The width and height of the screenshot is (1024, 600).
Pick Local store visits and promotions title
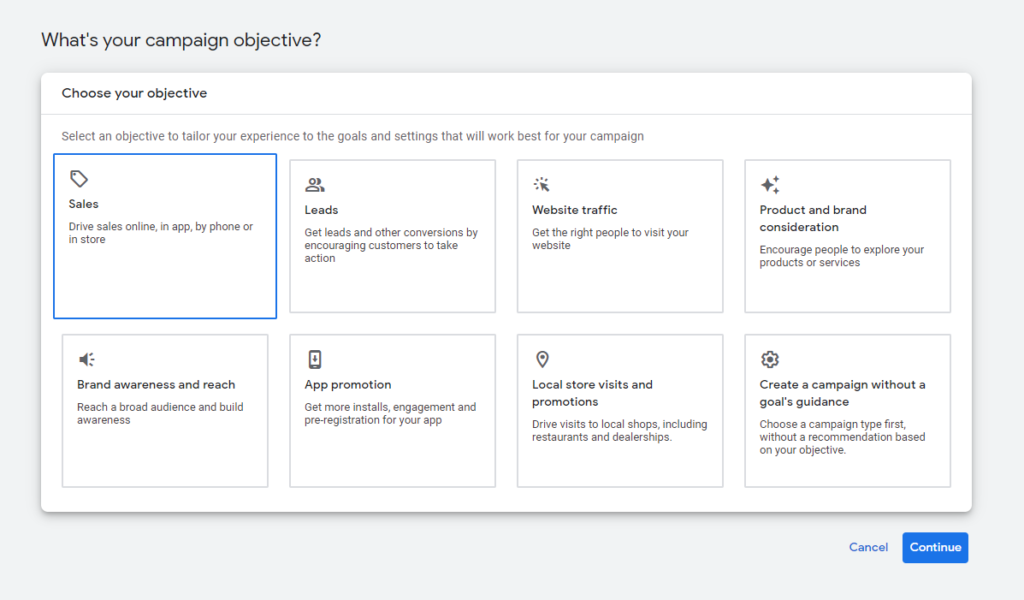[592, 393]
